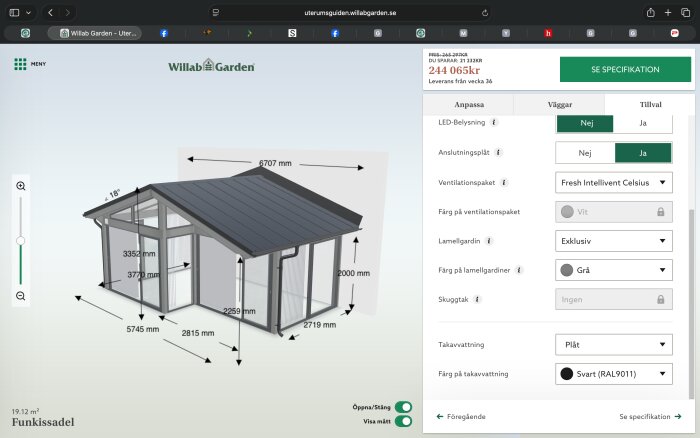Switch to the Anpassa tab
Image resolution: width=700 pixels, height=438 pixels.
[469, 104]
